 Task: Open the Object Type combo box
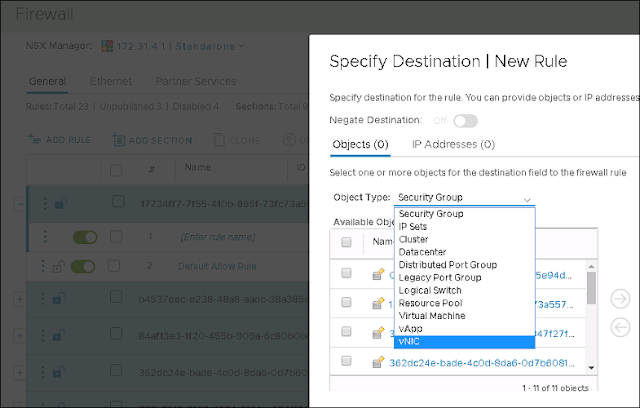(x=464, y=198)
